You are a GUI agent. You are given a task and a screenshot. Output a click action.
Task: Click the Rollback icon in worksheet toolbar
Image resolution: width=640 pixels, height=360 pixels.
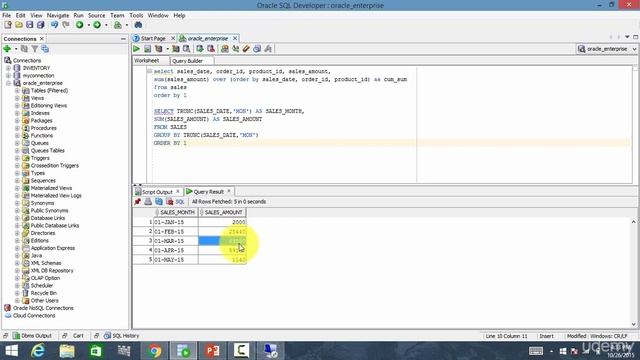pyautogui.click(x=211, y=49)
